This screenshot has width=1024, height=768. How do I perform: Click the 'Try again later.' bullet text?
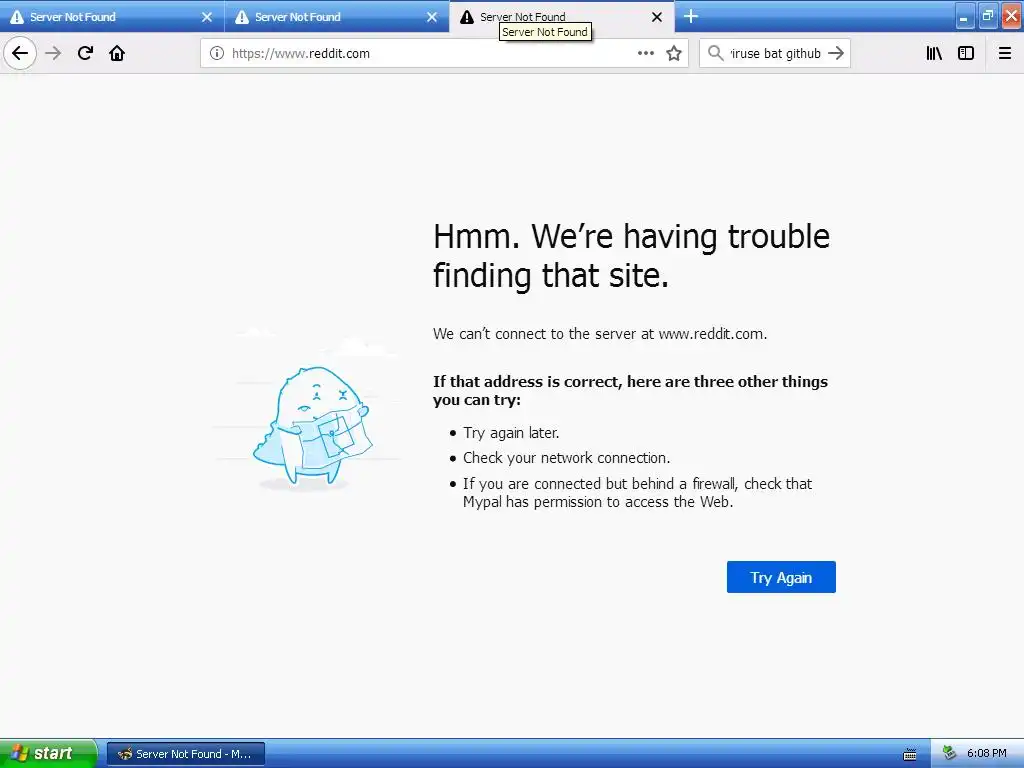pos(511,433)
